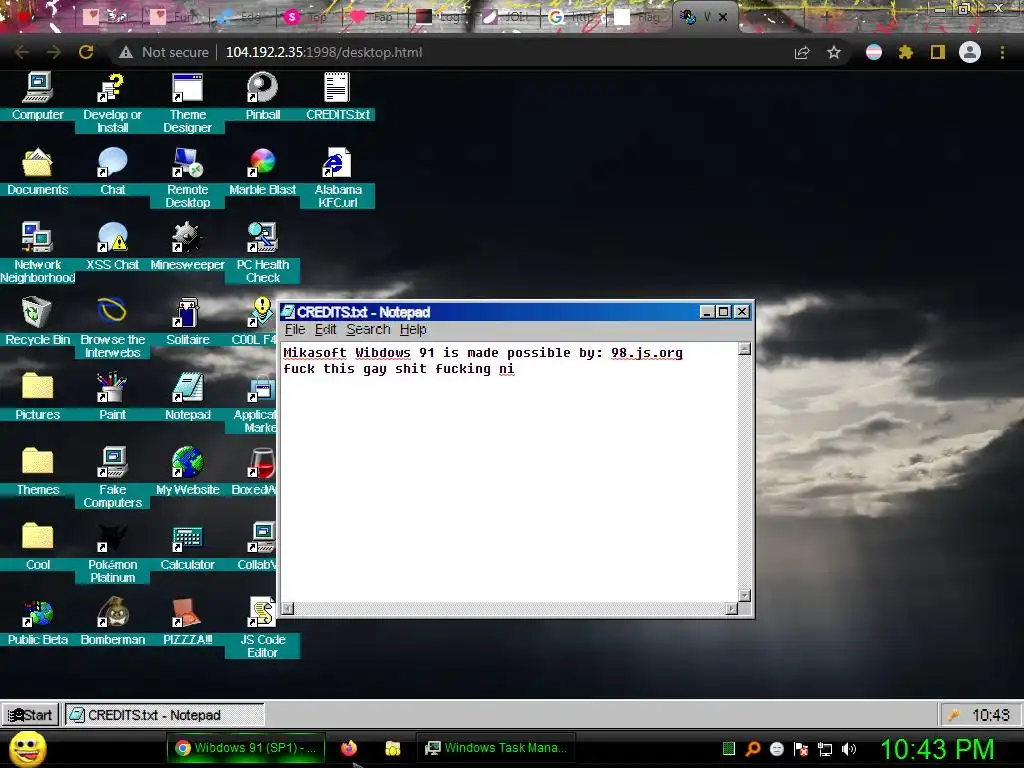The height and width of the screenshot is (768, 1024).
Task: Reload the browser page
Action: coord(86,52)
